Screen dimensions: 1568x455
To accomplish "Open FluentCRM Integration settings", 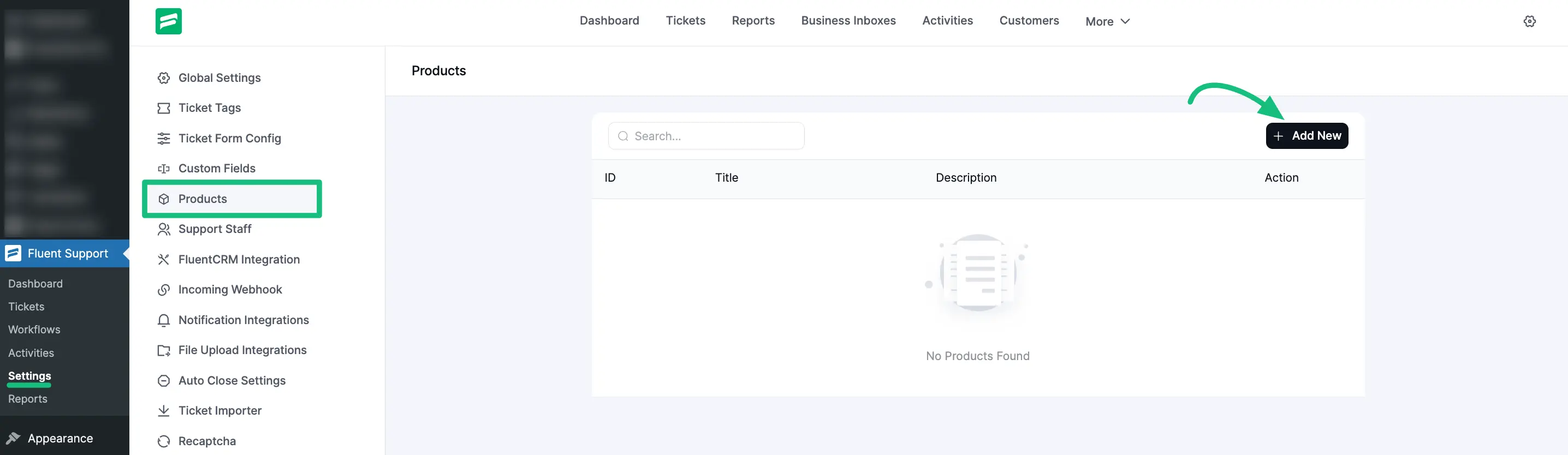I will [x=239, y=260].
